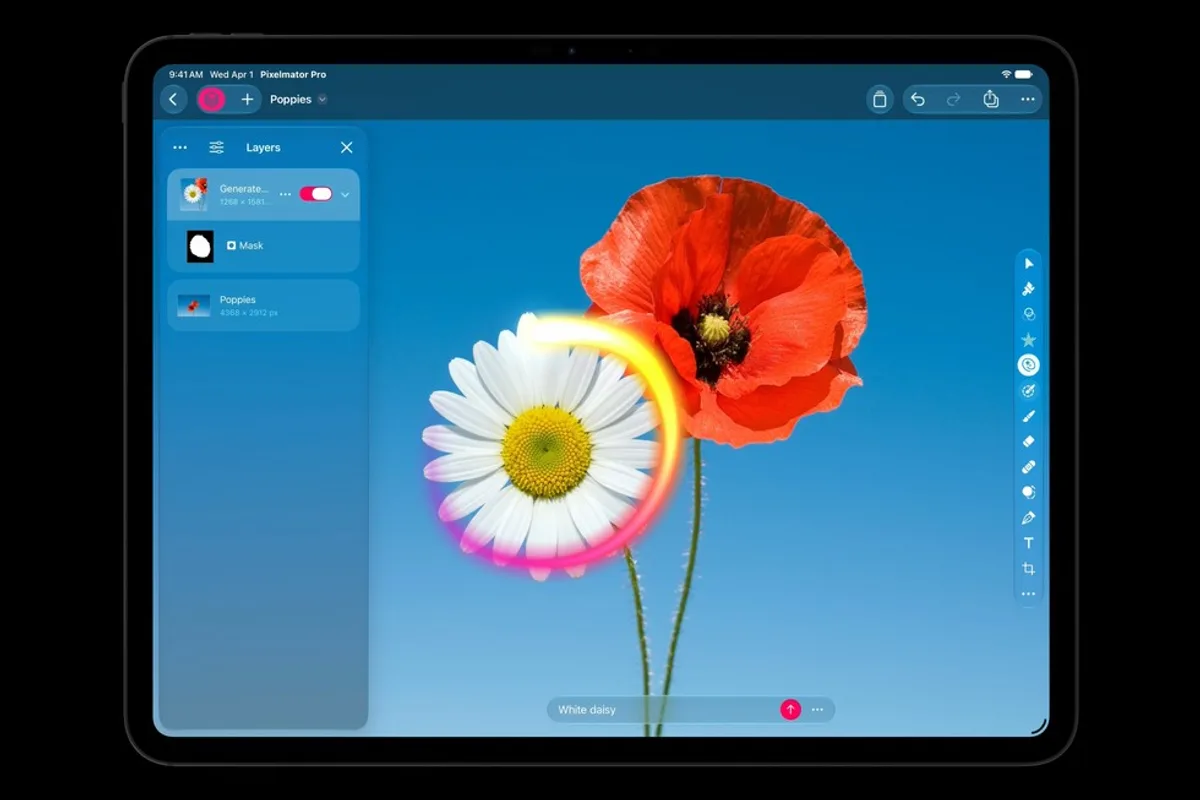This screenshot has height=800, width=1200.
Task: Click the battery status icon
Action: click(x=1024, y=74)
